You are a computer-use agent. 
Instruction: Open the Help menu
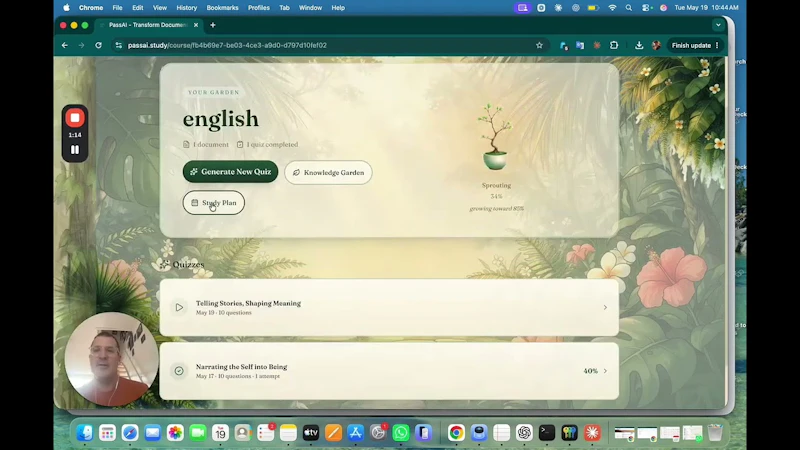(338, 8)
